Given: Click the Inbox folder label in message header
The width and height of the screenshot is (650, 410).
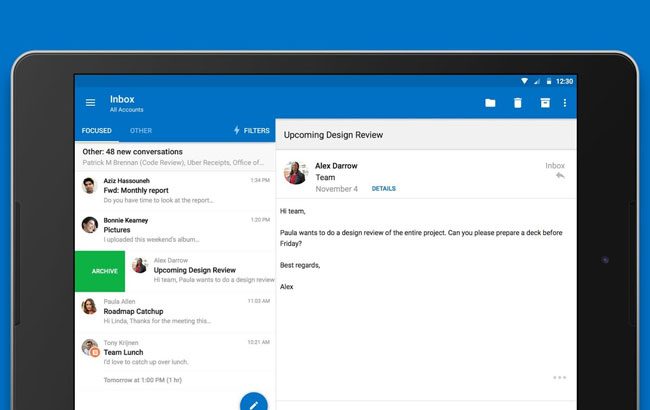Looking at the screenshot, I should pyautogui.click(x=555, y=166).
